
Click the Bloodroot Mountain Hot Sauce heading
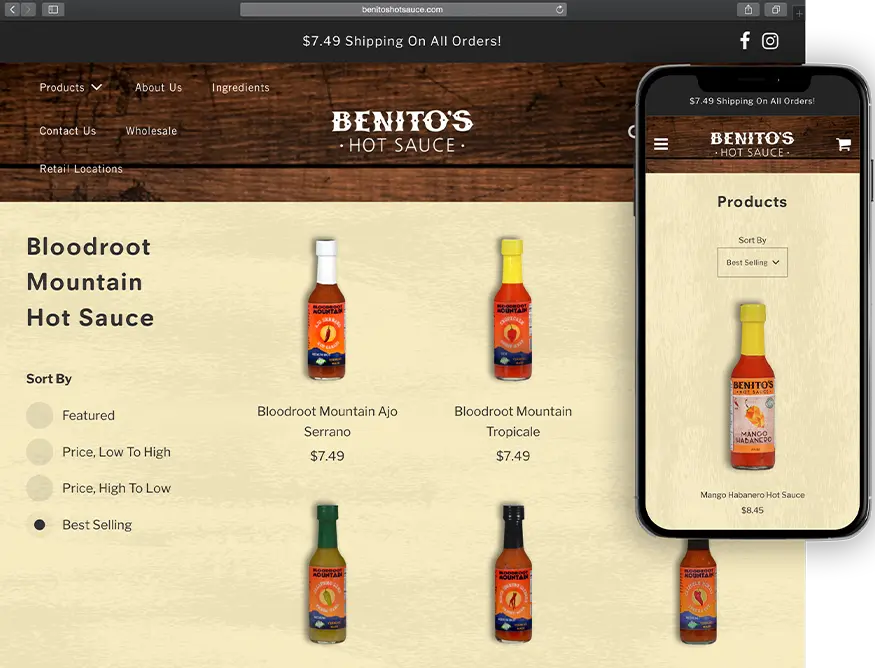click(x=90, y=282)
